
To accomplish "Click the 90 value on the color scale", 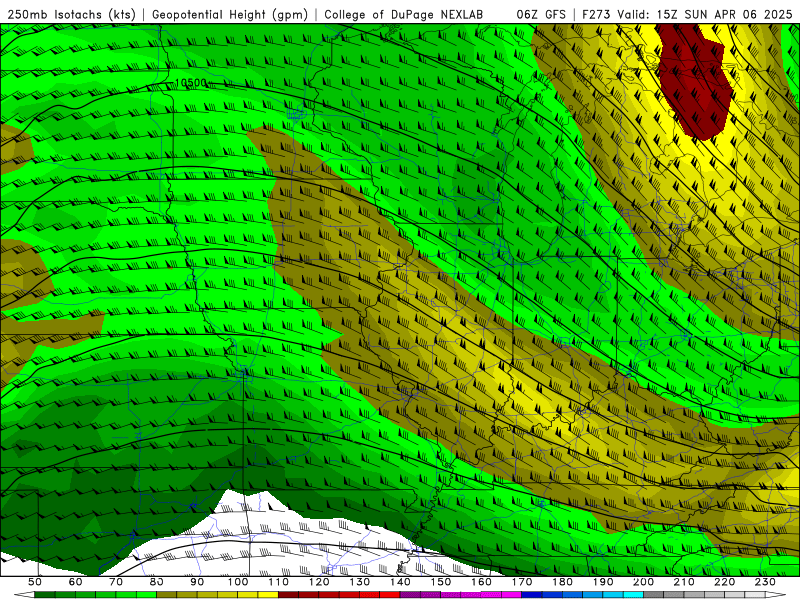I will 197,582.
